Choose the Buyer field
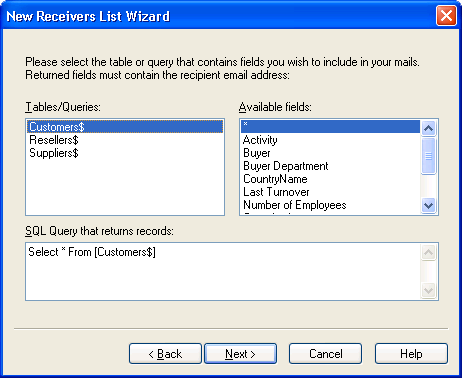The image size is (462, 378). click(x=330, y=153)
